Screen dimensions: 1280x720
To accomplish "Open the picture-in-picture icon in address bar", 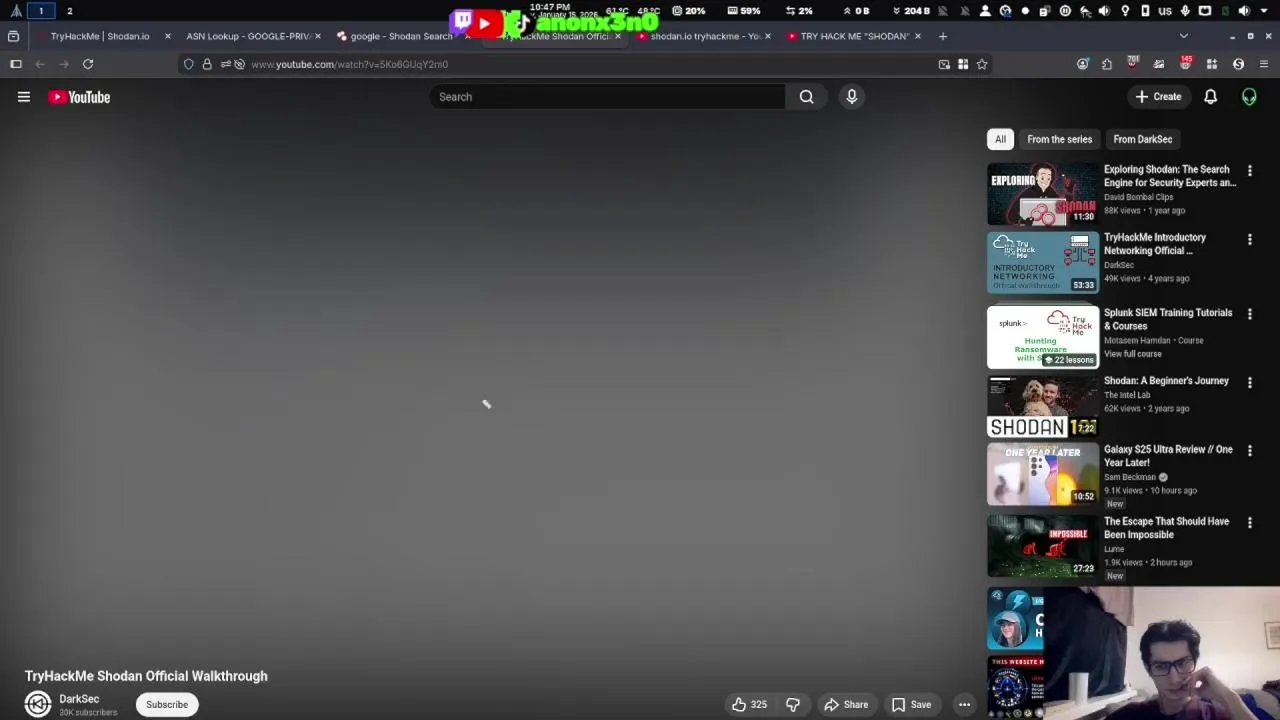I will click(944, 64).
